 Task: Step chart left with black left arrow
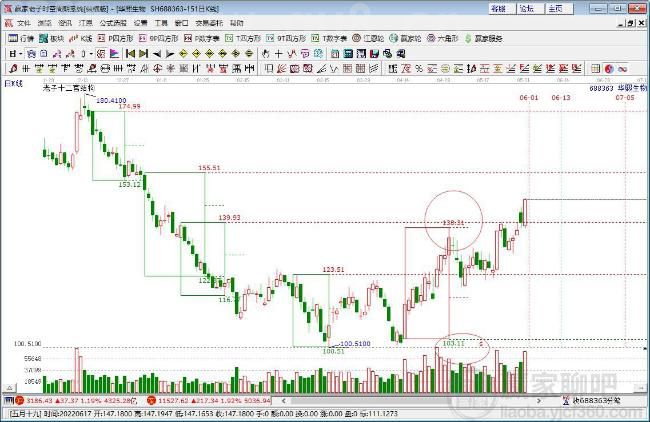157,54
